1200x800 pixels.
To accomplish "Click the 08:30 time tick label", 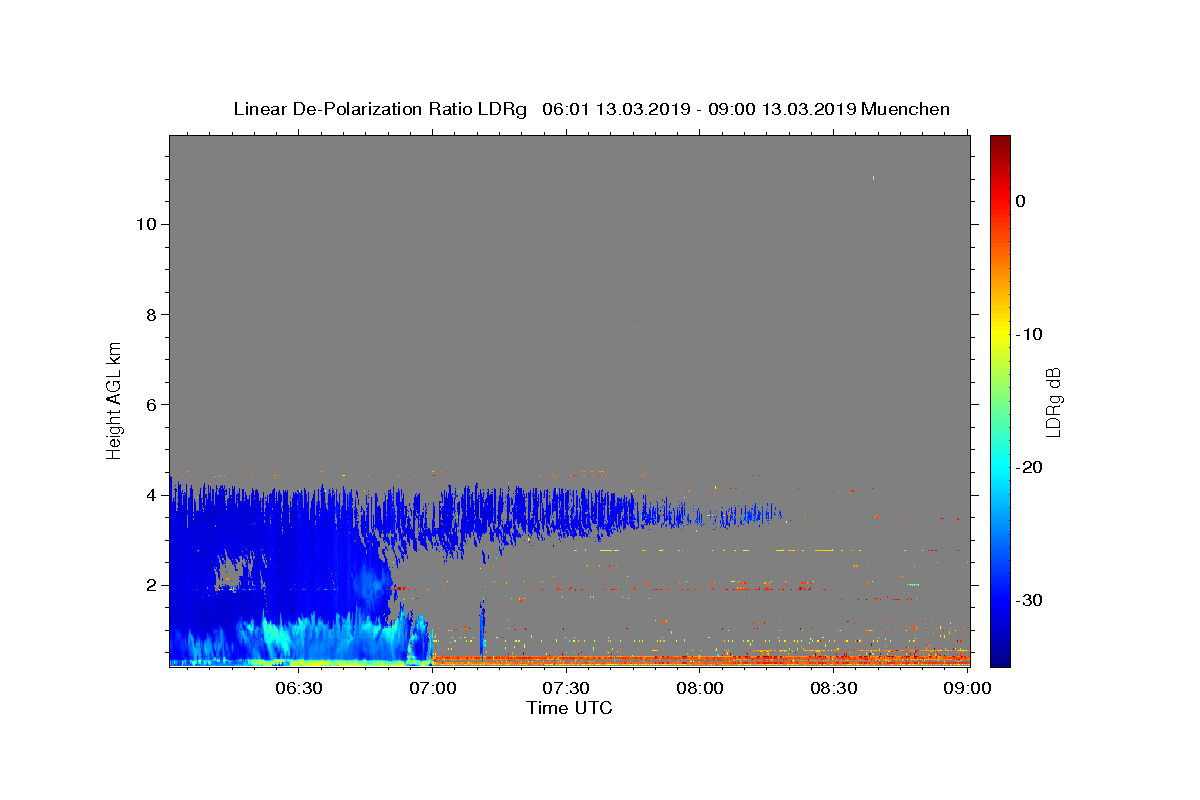I will [x=834, y=688].
